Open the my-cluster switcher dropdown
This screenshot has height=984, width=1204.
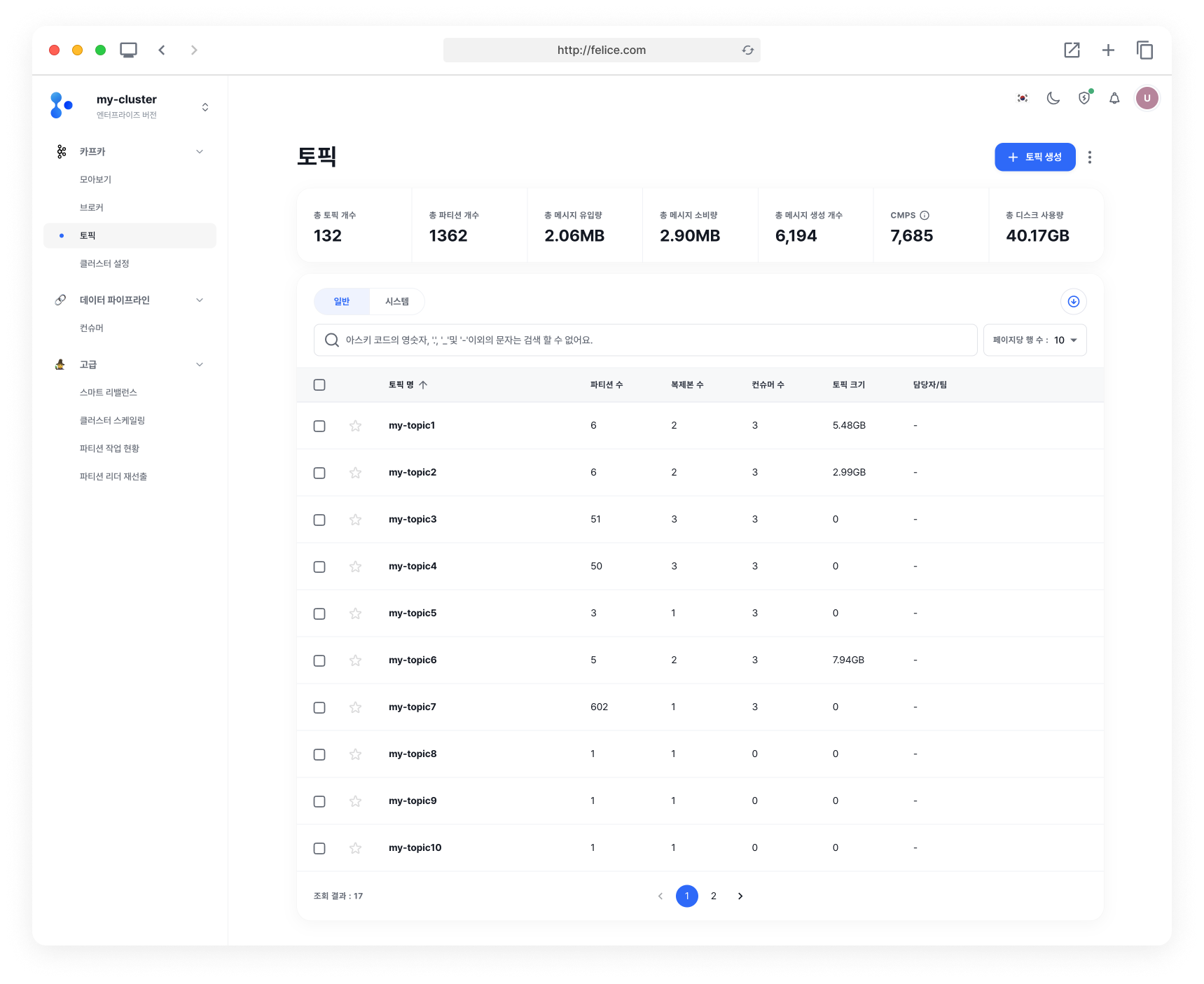[x=205, y=107]
